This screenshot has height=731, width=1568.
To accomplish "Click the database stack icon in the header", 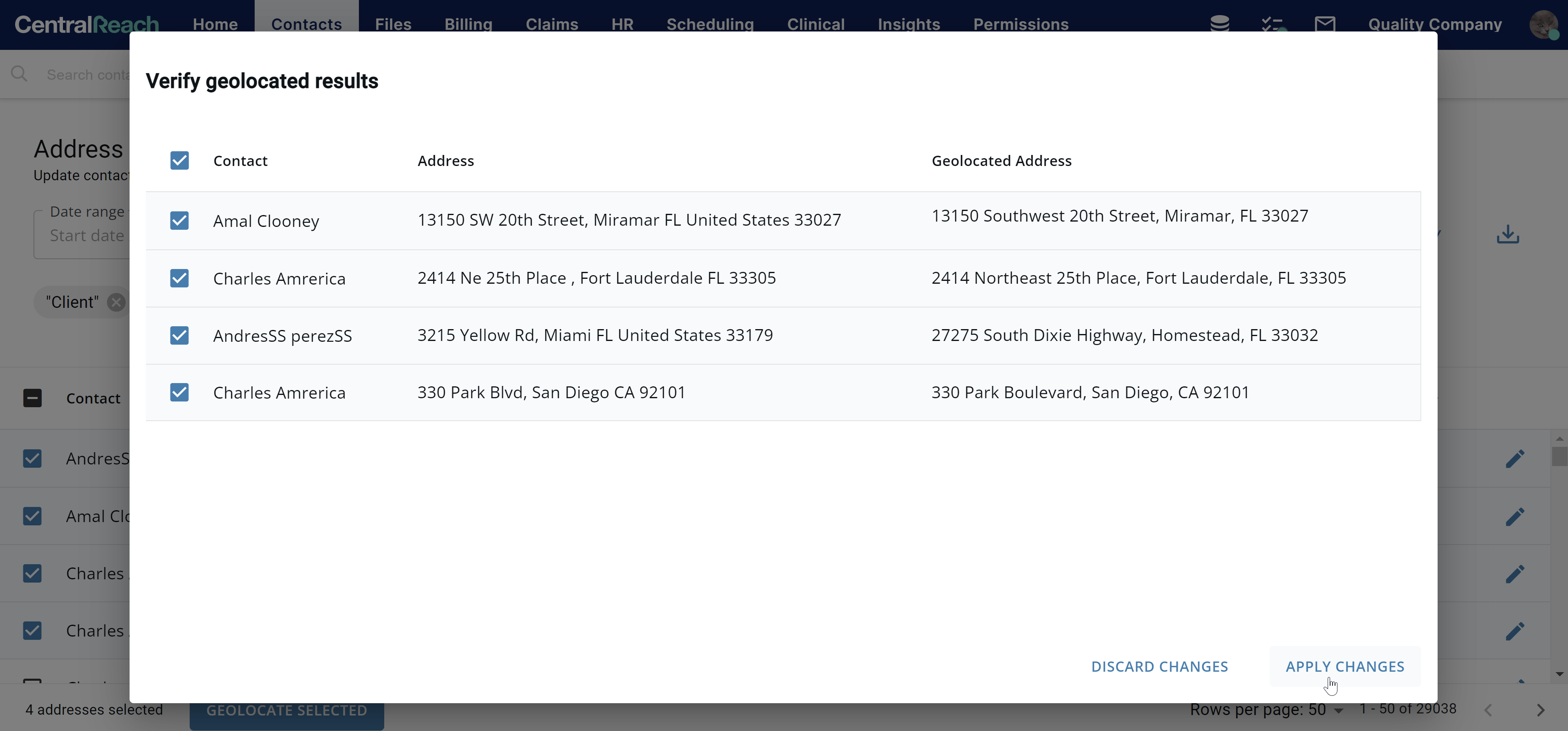I will [x=1219, y=24].
